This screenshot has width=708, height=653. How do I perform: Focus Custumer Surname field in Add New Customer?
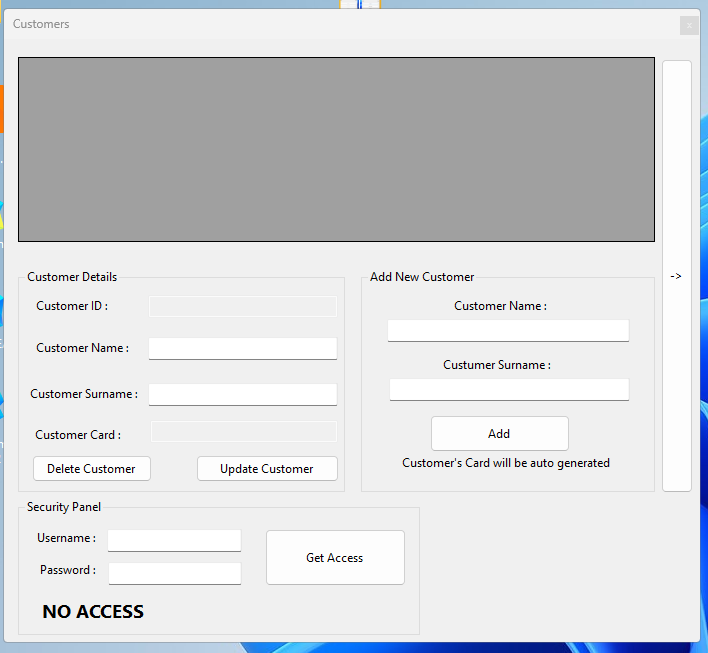509,390
